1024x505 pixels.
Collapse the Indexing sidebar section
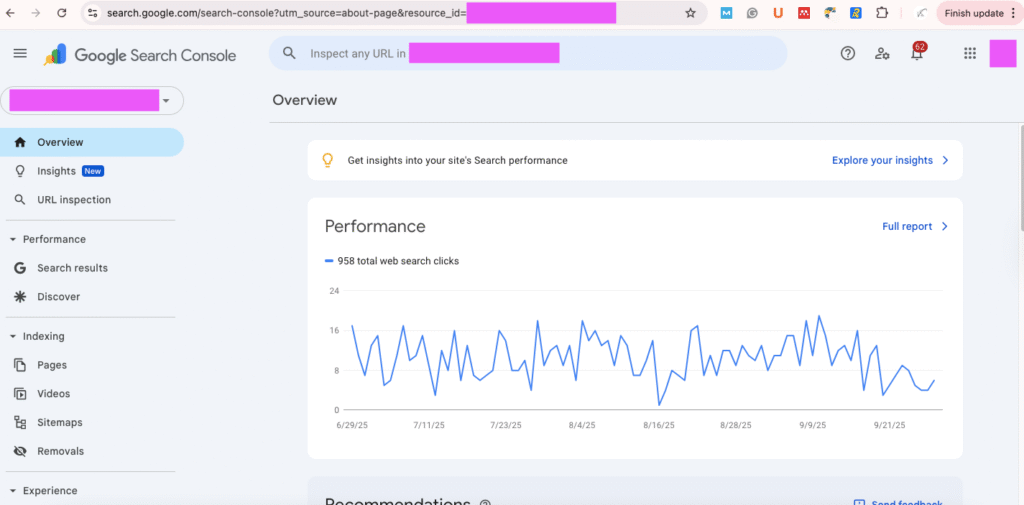(13, 337)
